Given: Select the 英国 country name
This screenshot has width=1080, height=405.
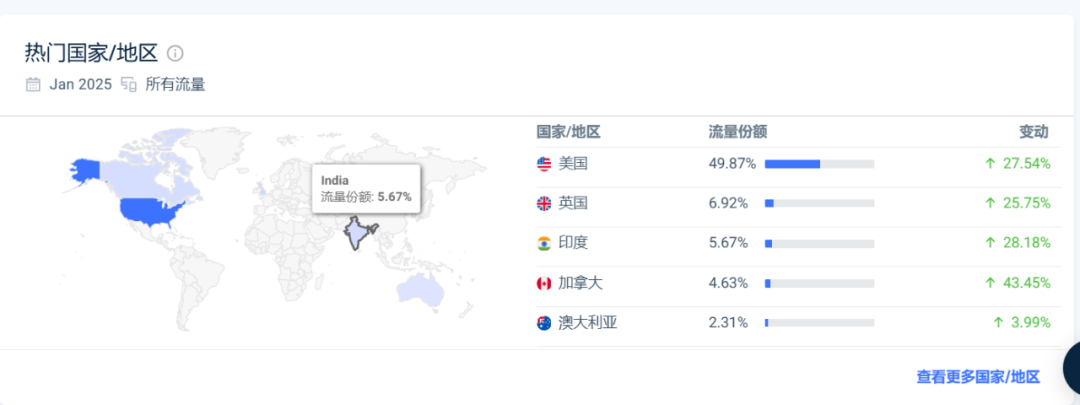Looking at the screenshot, I should (573, 203).
